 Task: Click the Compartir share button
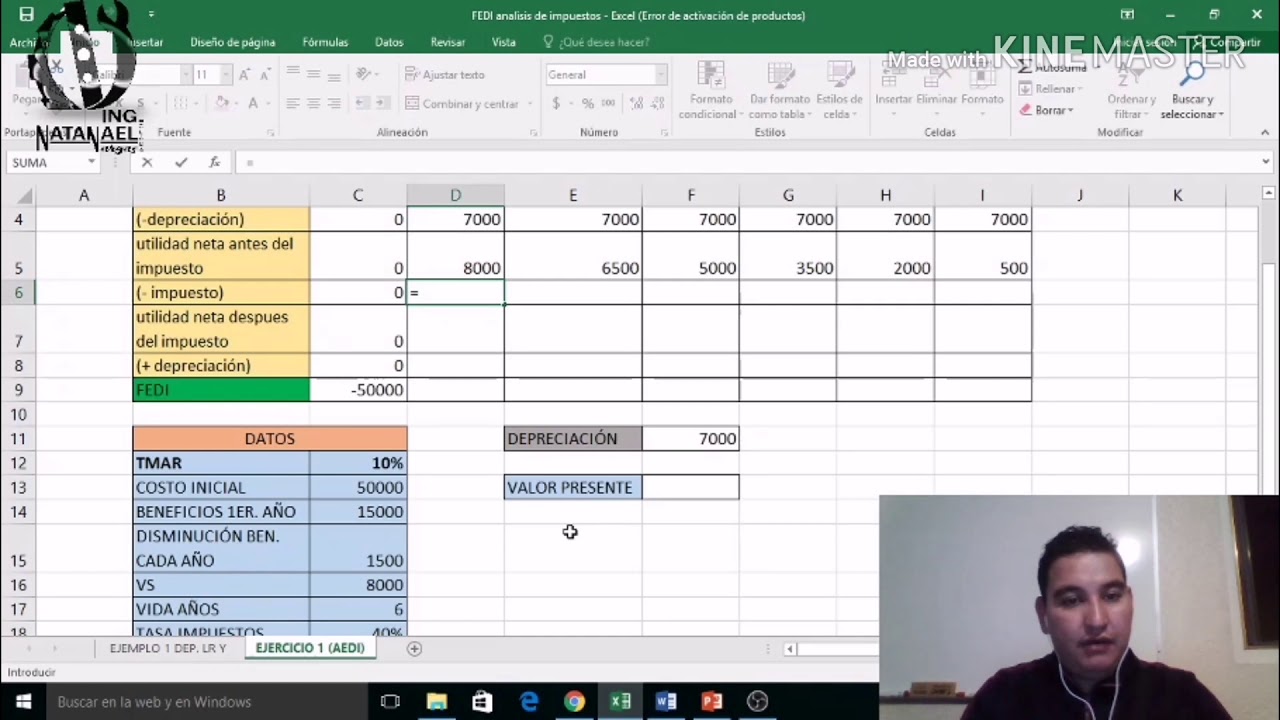point(1226,42)
